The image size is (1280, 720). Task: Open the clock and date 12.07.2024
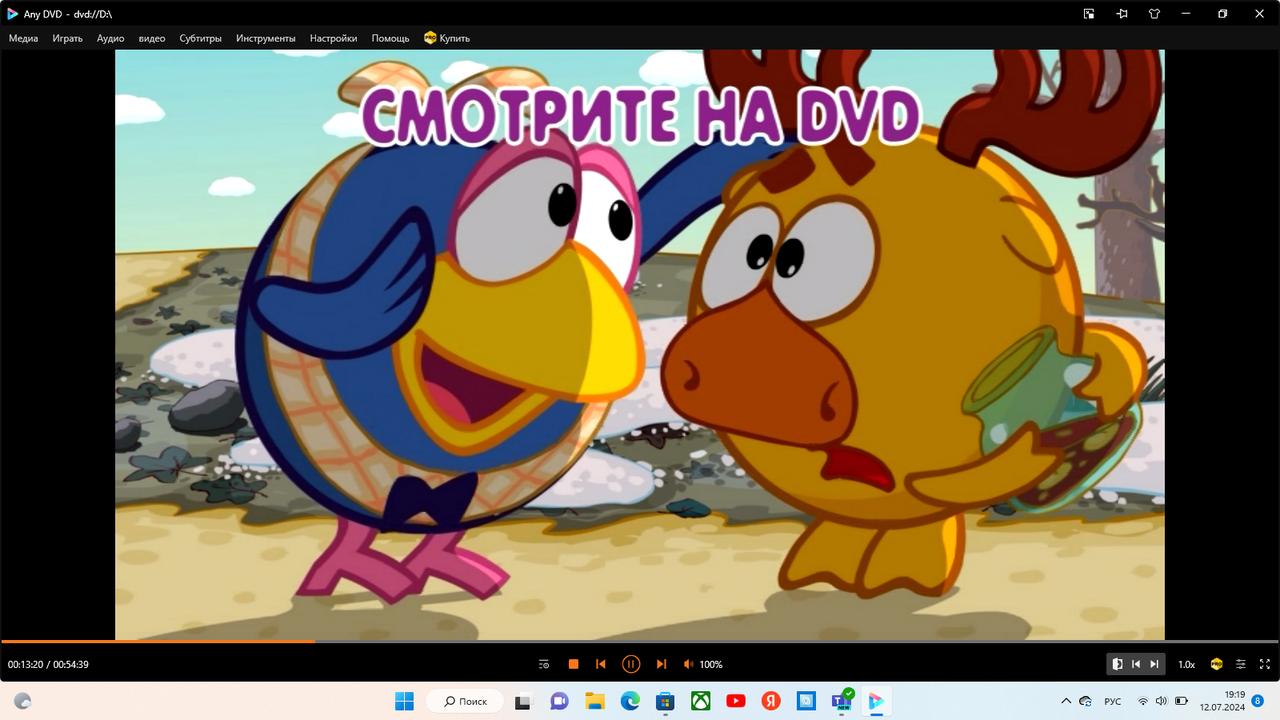tap(1225, 701)
